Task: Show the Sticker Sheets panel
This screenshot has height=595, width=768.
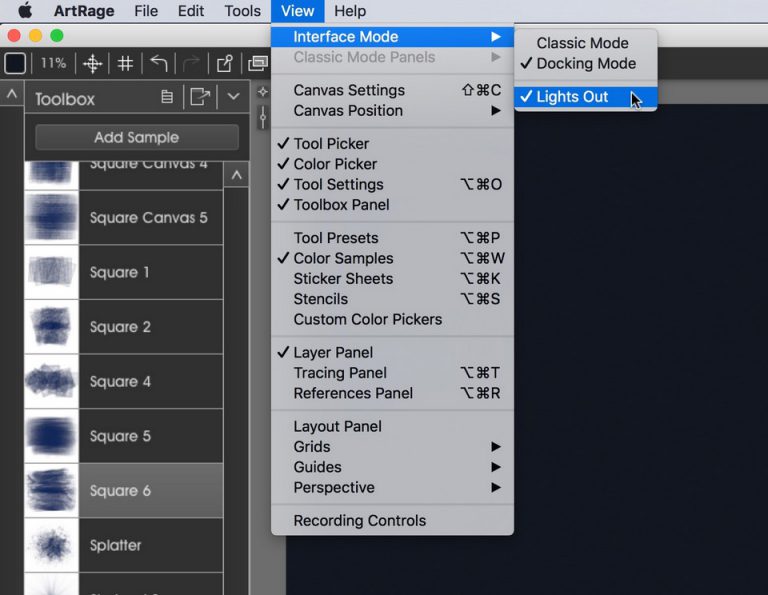Action: 392,279
